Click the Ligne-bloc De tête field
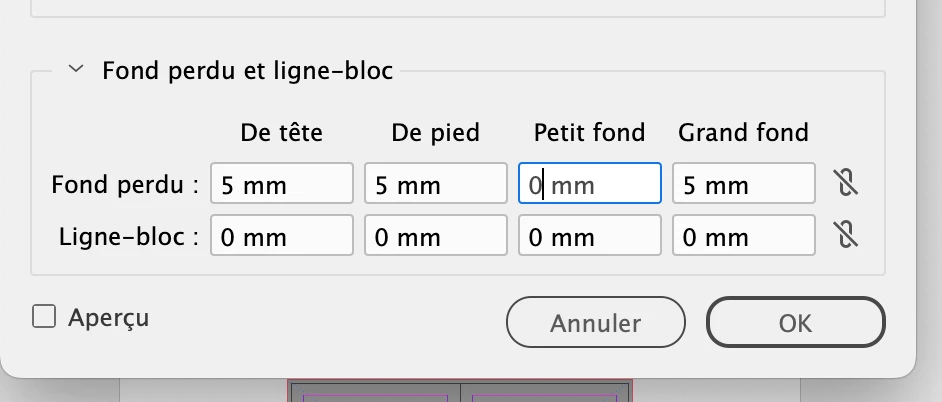This screenshot has width=942, height=402. pyautogui.click(x=281, y=236)
